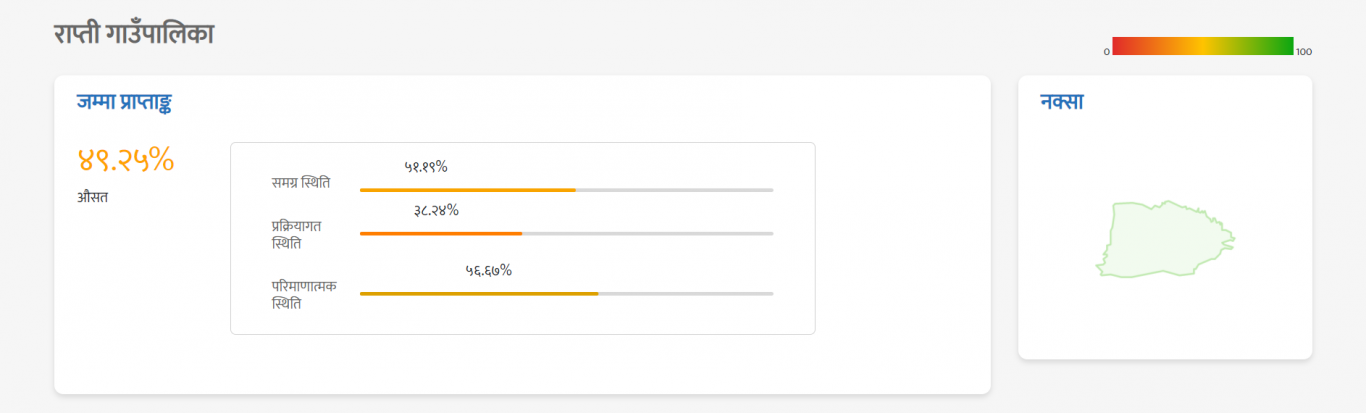
Task: Click the परिमाणात्मक स्थिति label
Action: 304,294
